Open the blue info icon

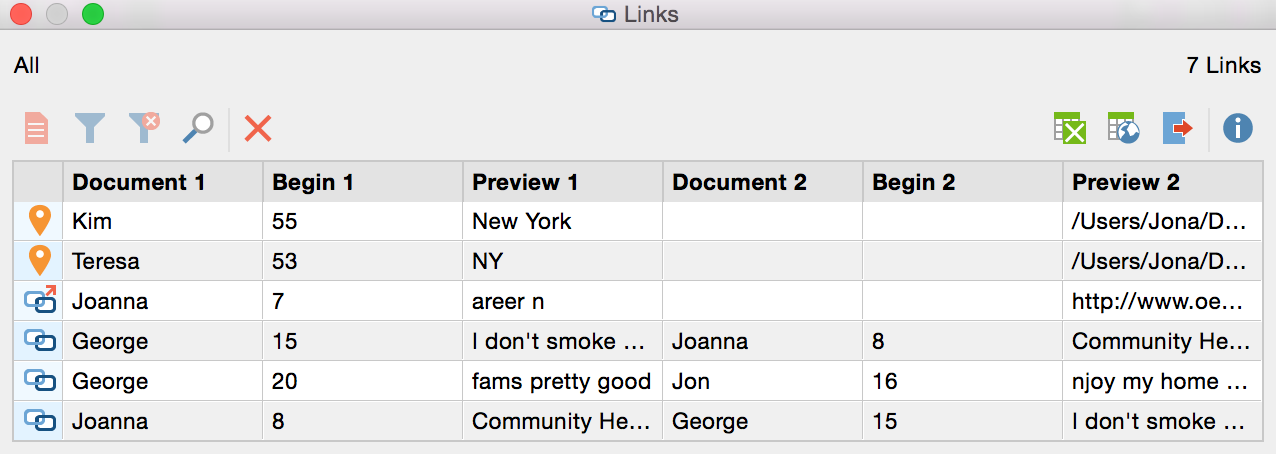pos(1238,128)
